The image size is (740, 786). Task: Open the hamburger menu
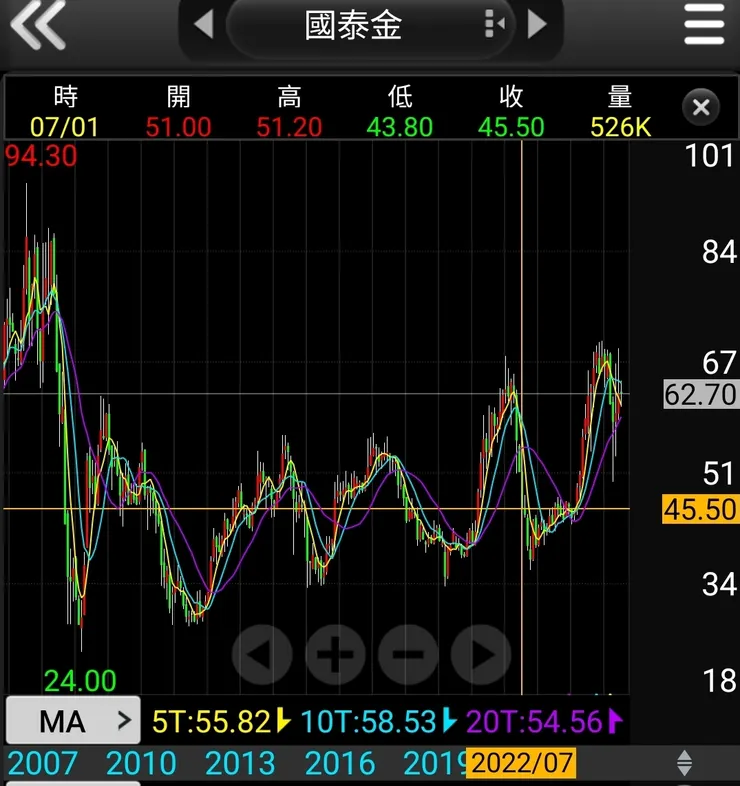click(x=704, y=24)
